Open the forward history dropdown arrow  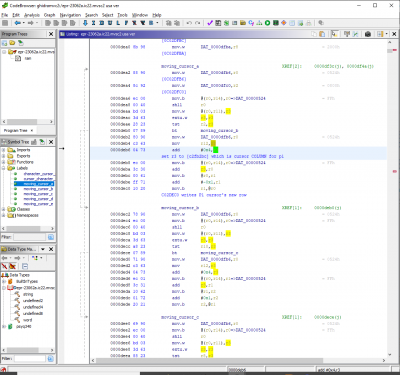[x=37, y=23]
